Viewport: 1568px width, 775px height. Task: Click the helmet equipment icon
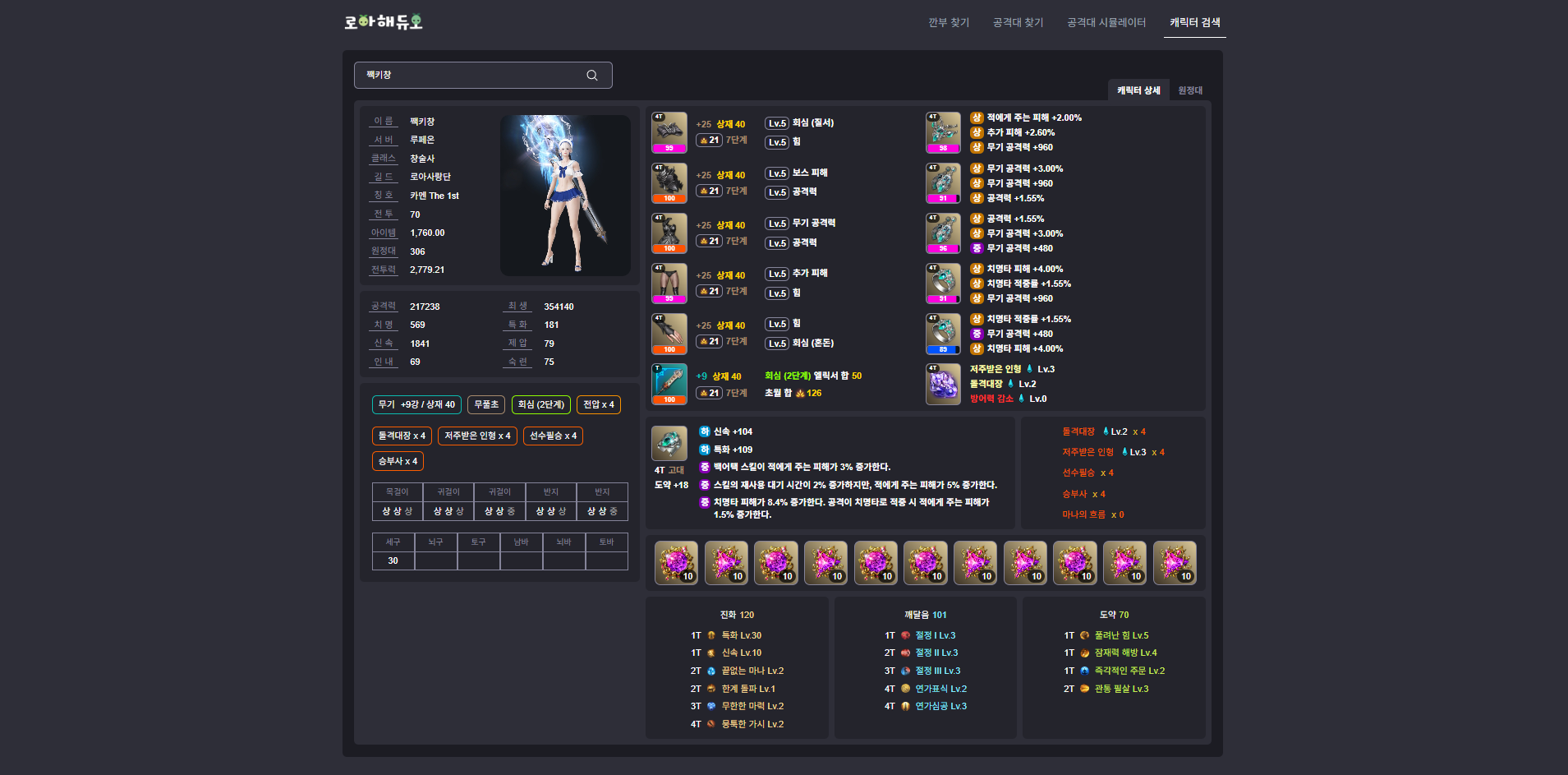tap(669, 132)
